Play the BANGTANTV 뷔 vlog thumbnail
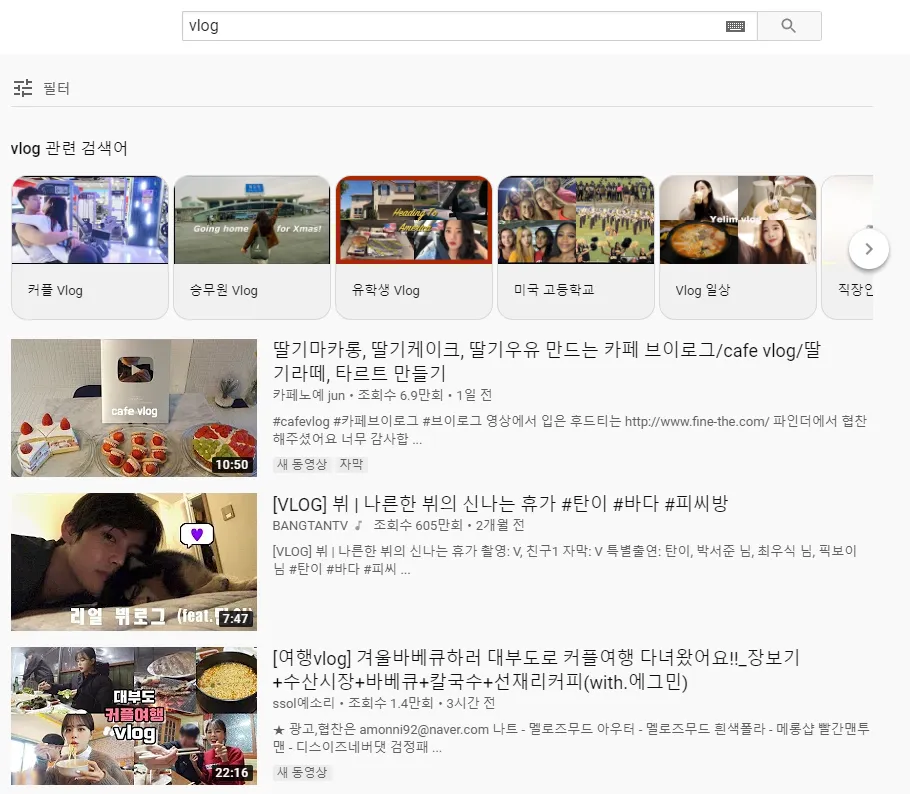The image size is (910, 794). pos(134,562)
